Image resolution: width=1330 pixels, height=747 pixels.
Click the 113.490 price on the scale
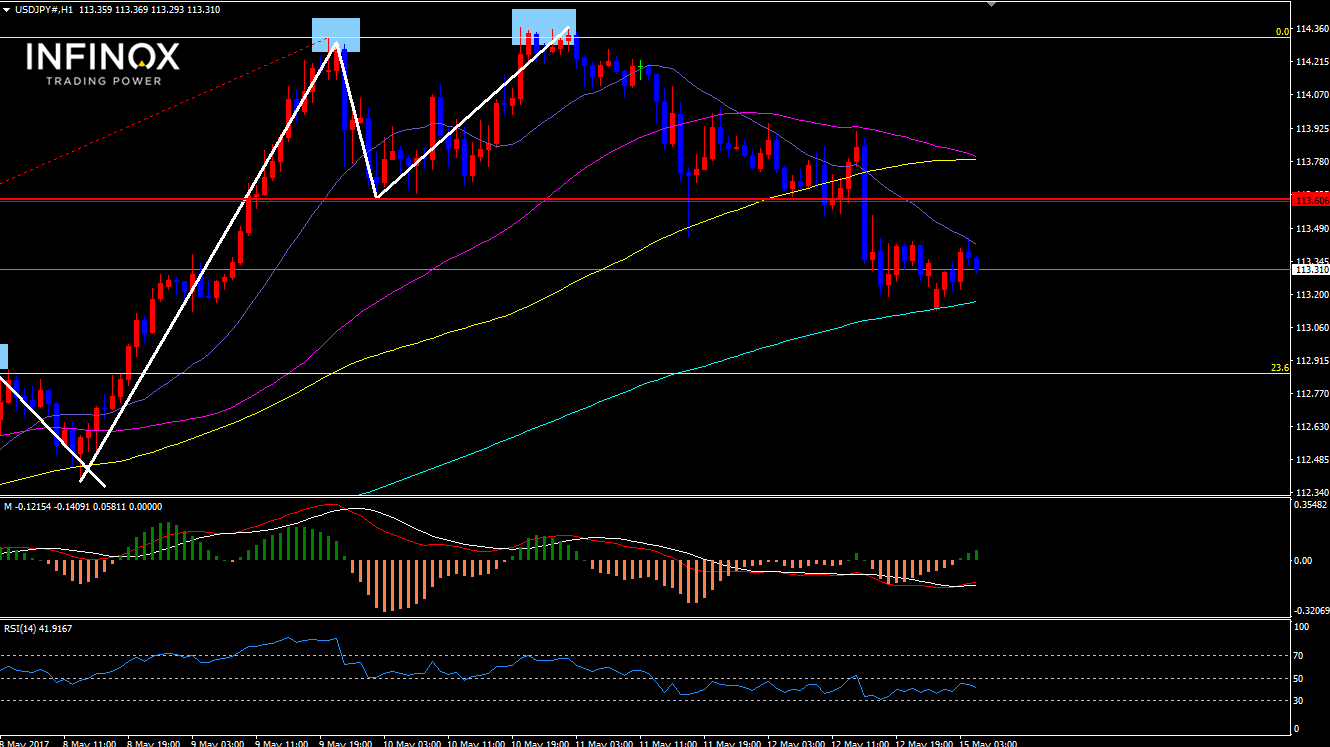click(x=1311, y=228)
